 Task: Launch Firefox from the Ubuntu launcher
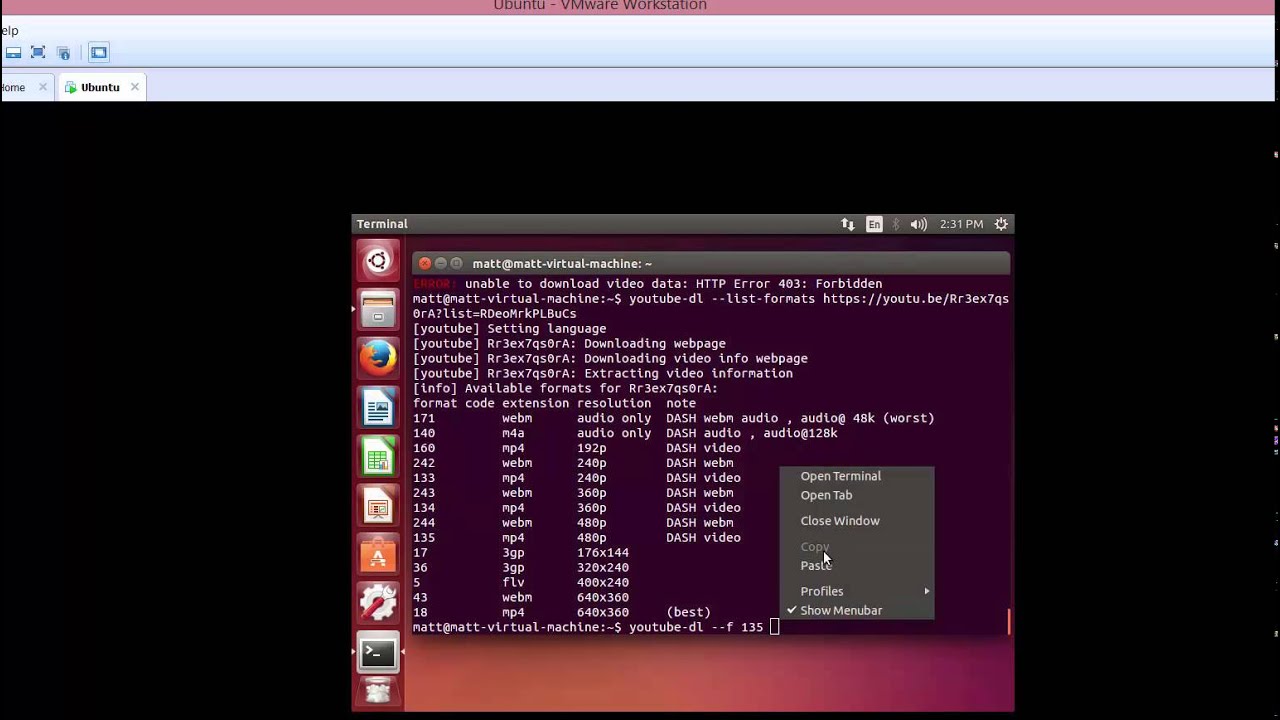[378, 358]
